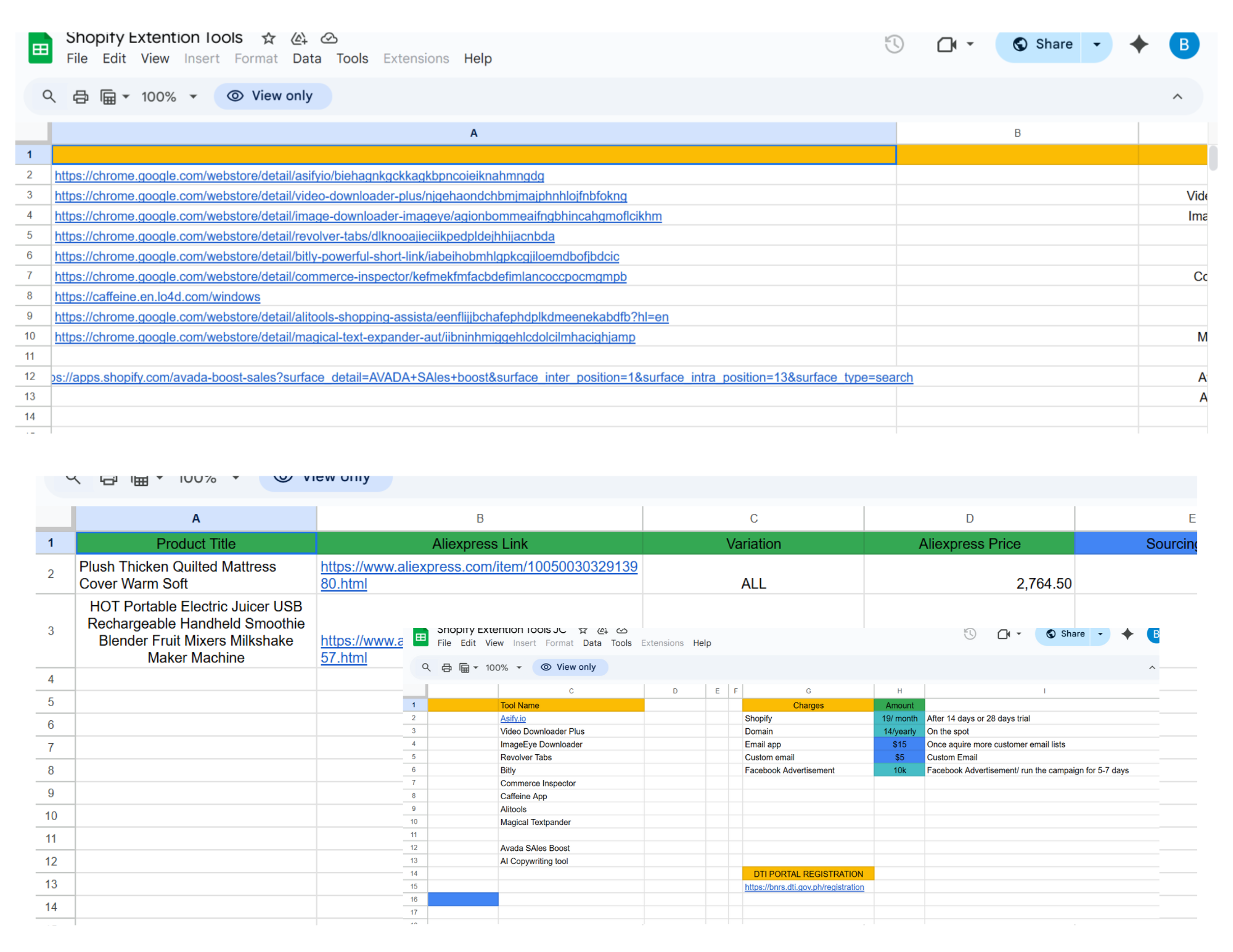Click the cloud document status icon
The width and height of the screenshot is (1233, 952).
[329, 39]
